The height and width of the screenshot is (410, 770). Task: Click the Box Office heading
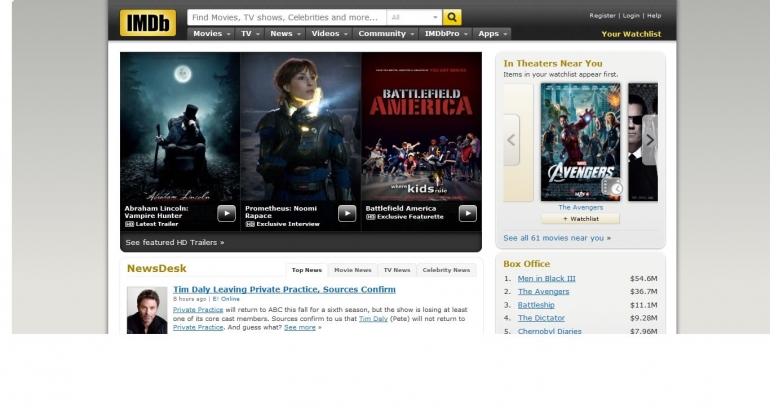click(526, 264)
